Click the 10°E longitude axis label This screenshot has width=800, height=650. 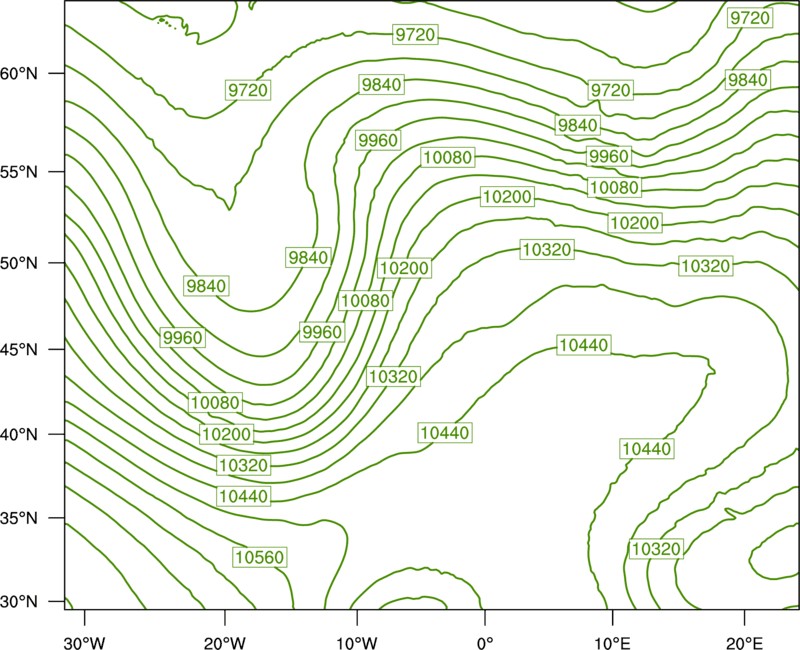click(612, 643)
